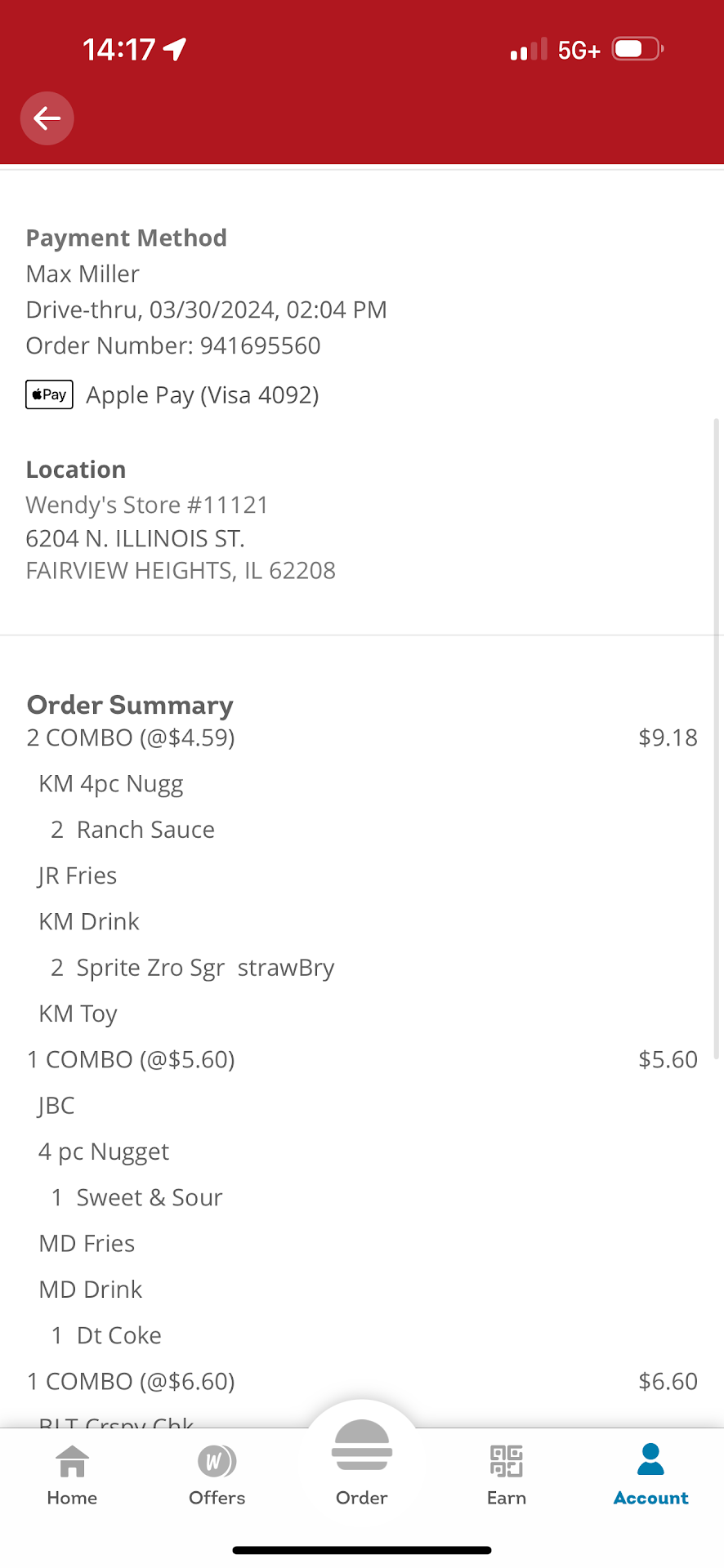
Task: Open the Home tab
Action: pyautogui.click(x=72, y=1473)
